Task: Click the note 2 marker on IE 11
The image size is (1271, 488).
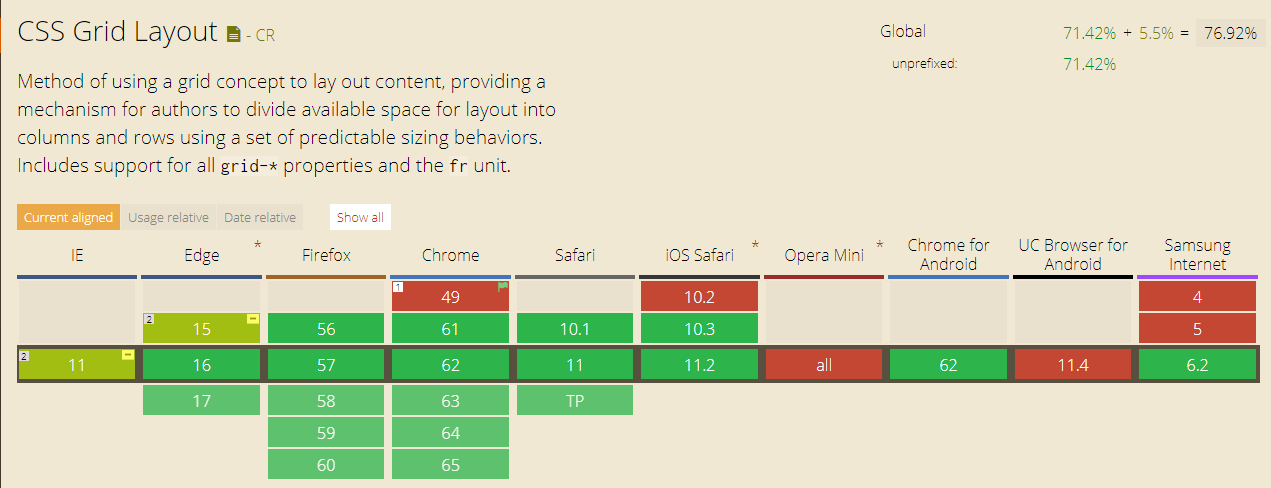Action: coord(24,355)
